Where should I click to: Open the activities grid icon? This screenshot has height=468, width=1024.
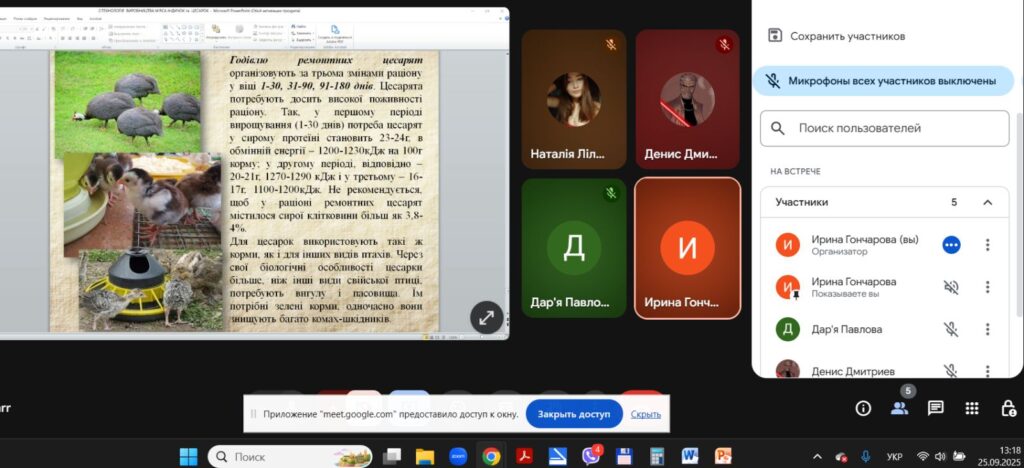click(972, 408)
